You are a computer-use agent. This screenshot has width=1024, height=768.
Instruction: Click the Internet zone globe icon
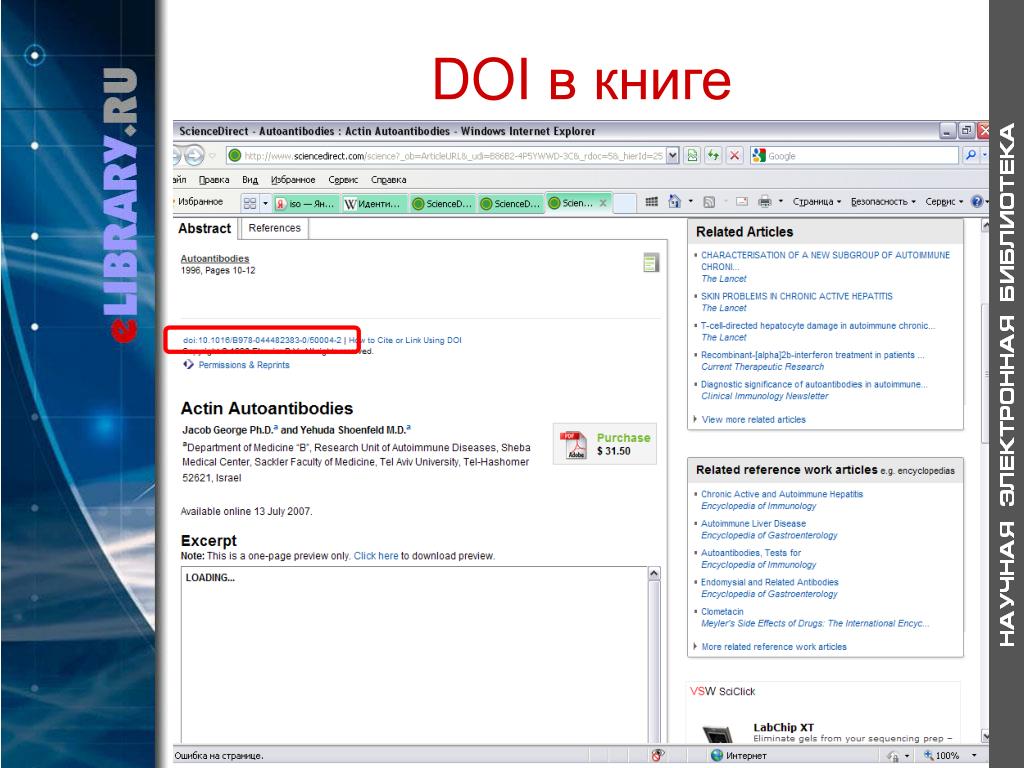(x=716, y=756)
